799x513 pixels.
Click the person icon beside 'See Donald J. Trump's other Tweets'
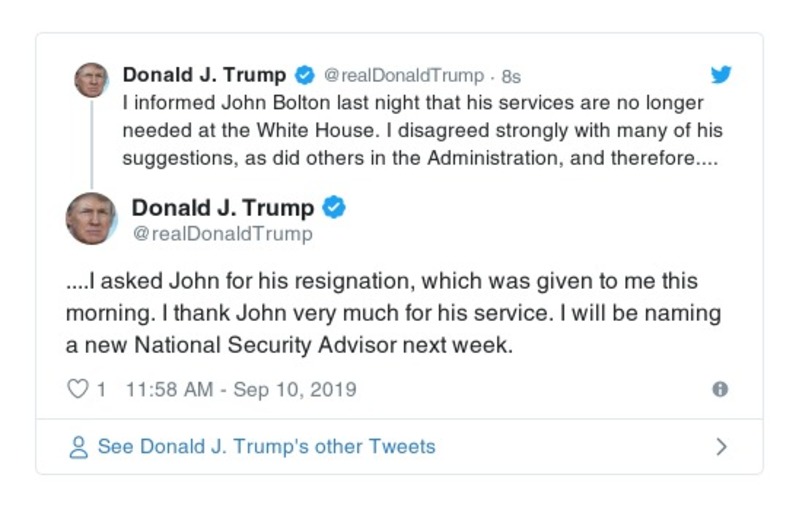point(79,447)
